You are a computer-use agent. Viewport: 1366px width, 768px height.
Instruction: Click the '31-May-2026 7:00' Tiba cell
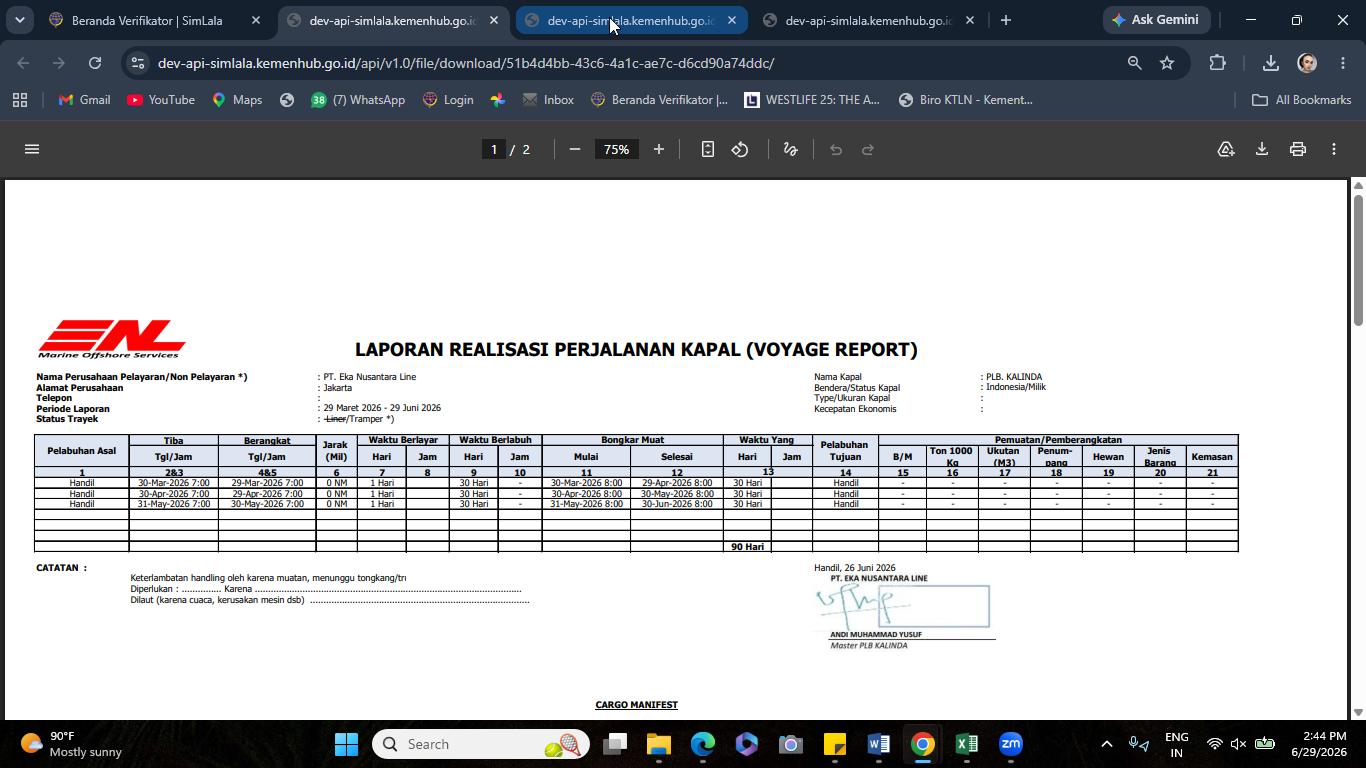[x=174, y=504]
